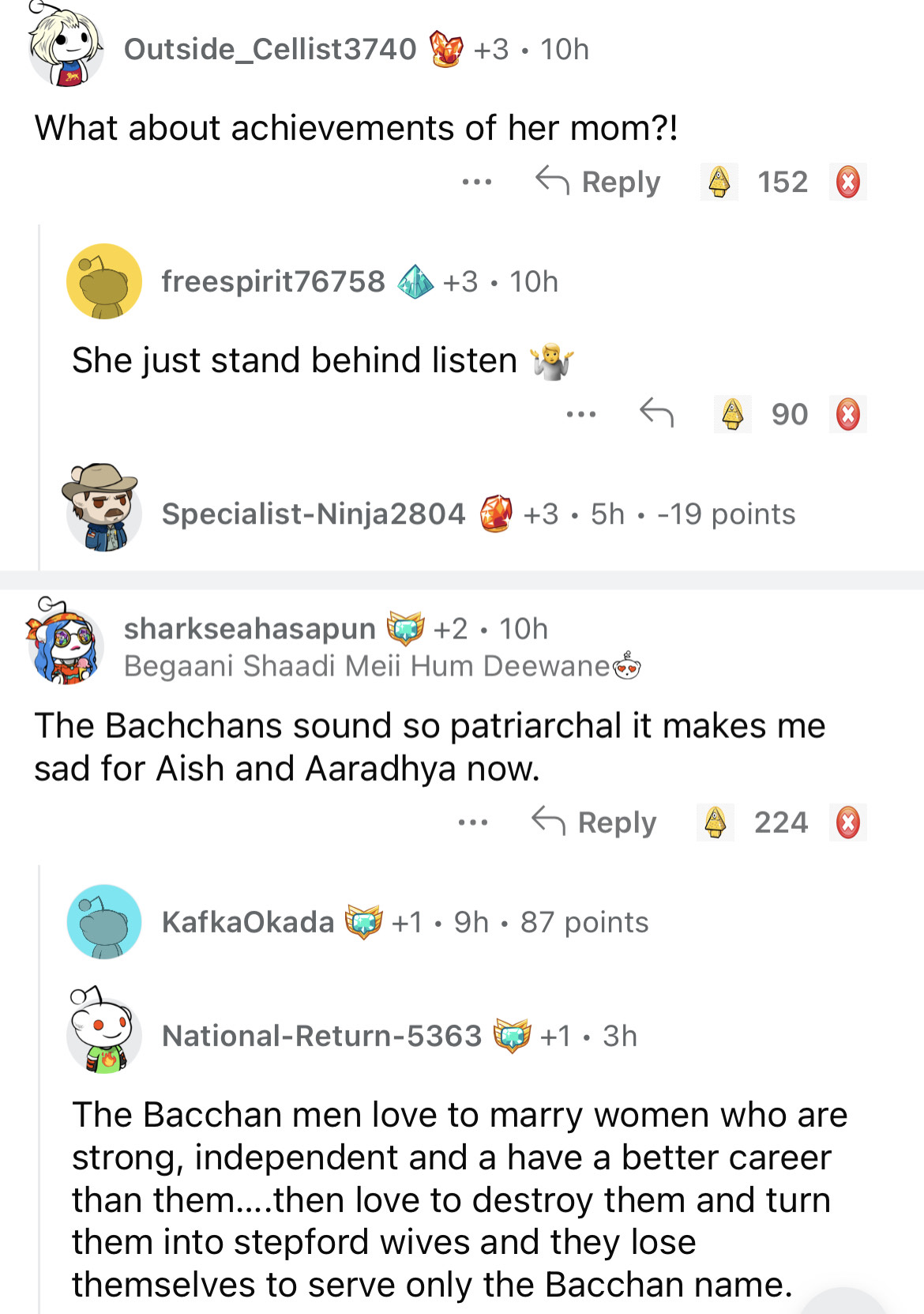Downvote Outside_Cellist3740's comment
924x1314 pixels.
[847, 182]
